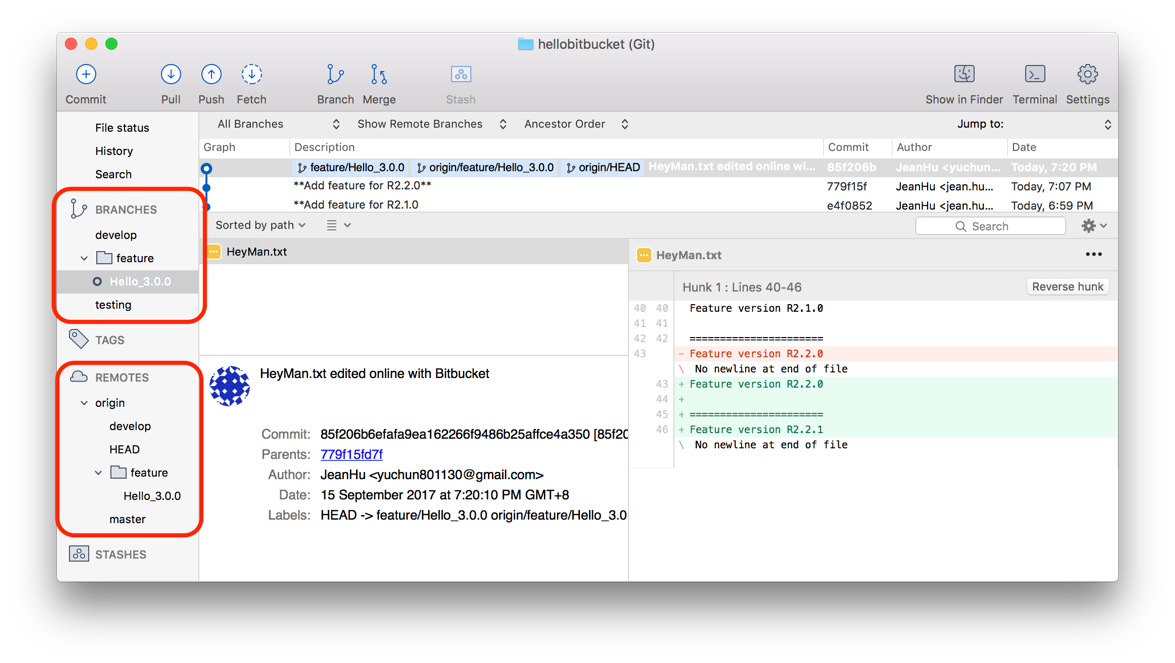Select commit 85f206b in the history list

(659, 167)
